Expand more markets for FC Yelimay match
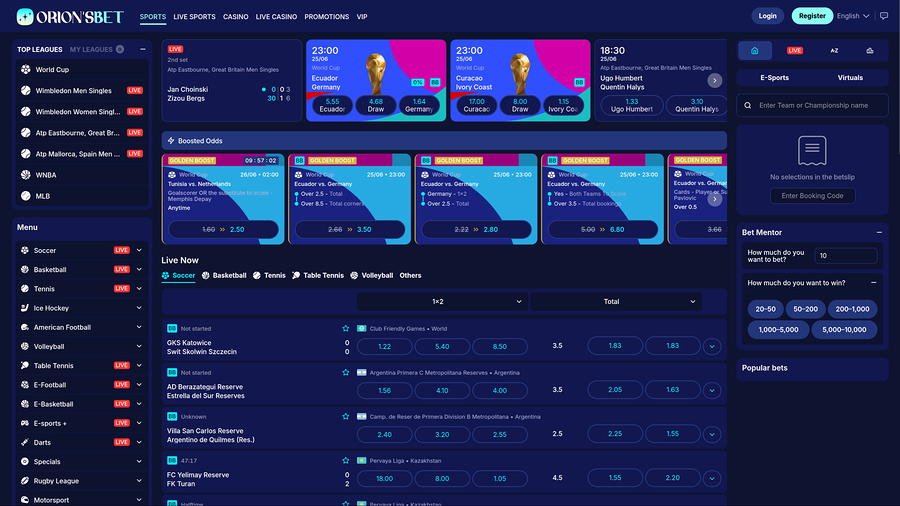Image resolution: width=900 pixels, height=506 pixels. [712, 478]
